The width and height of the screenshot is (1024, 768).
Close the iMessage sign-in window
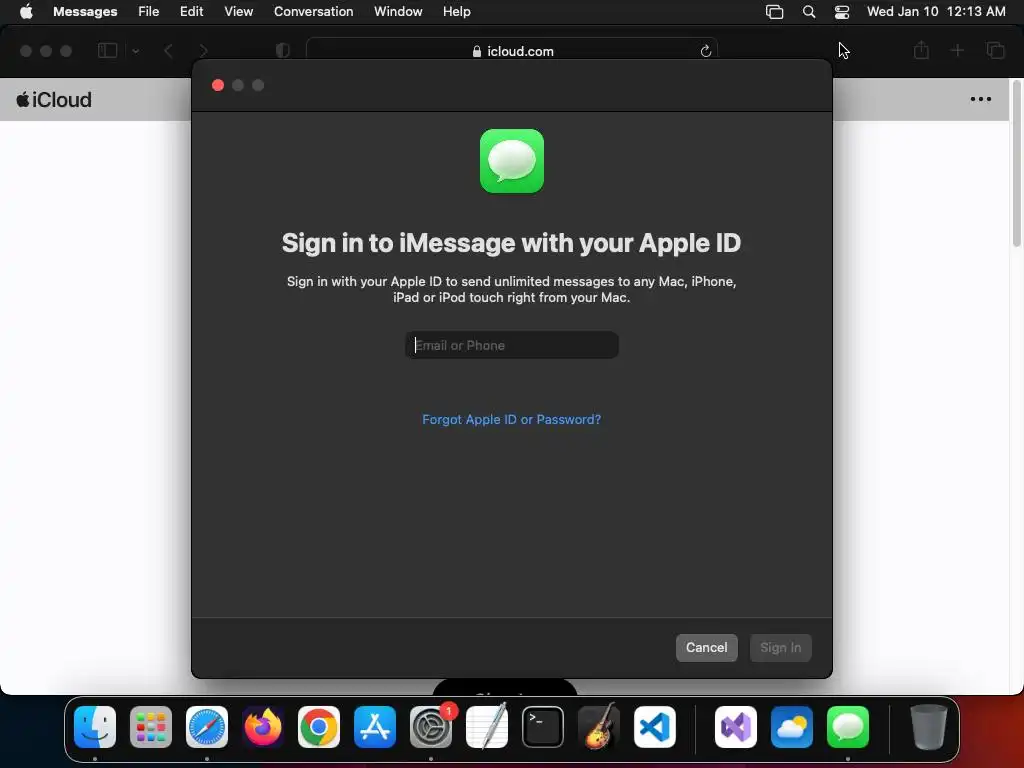pos(218,86)
